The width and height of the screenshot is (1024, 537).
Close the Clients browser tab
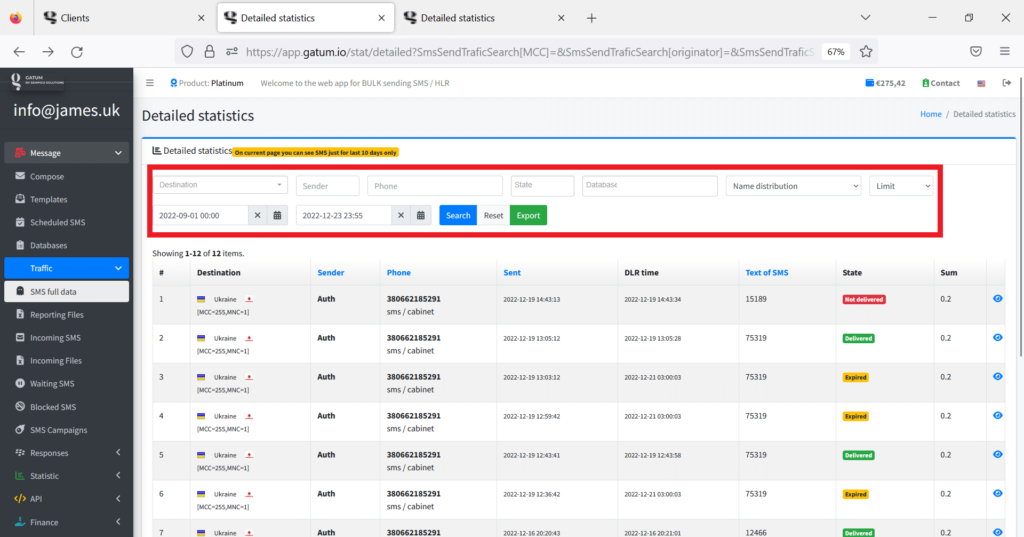201,18
